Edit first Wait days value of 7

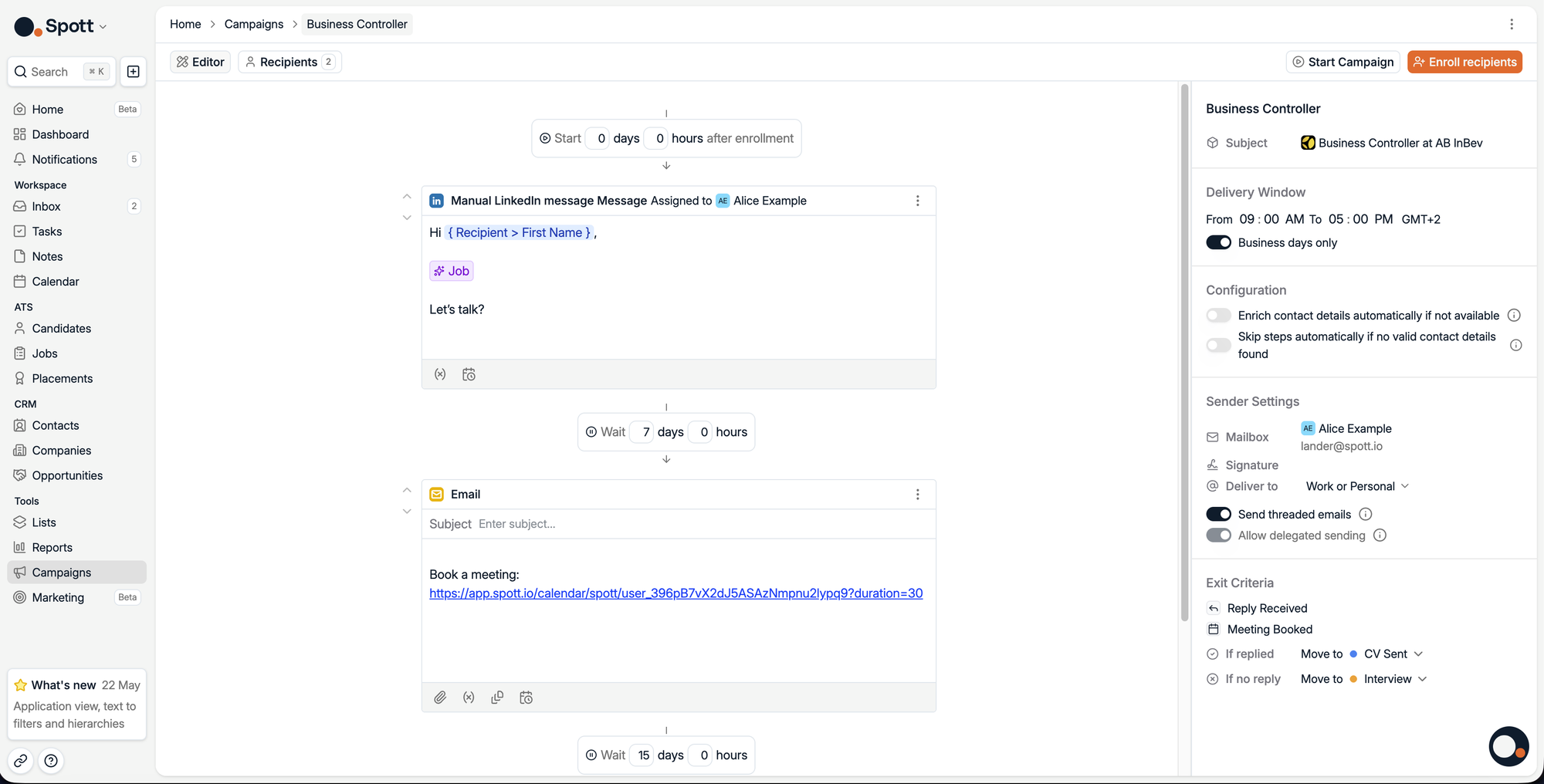[x=642, y=432]
